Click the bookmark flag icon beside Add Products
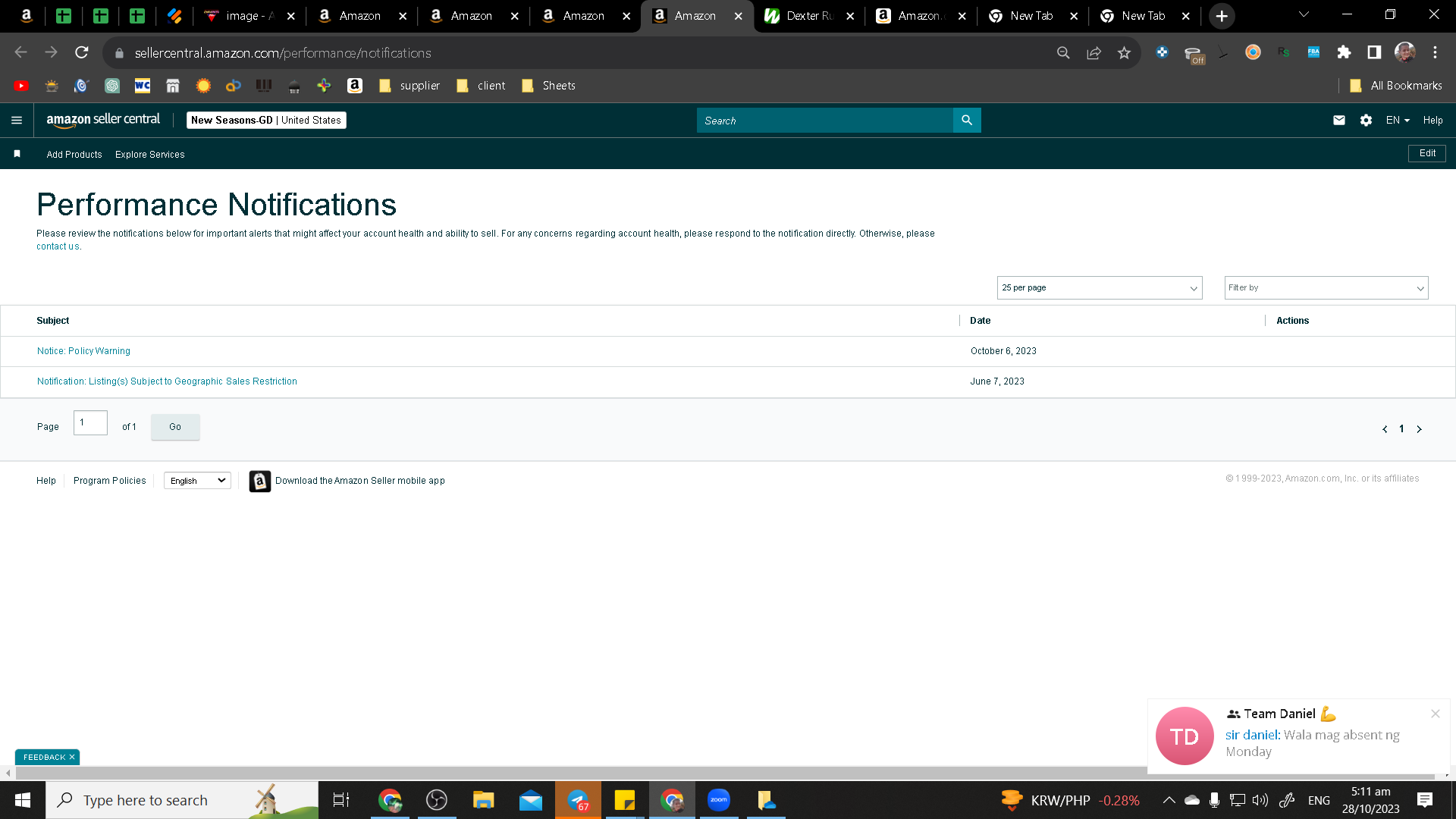This screenshot has width=1456, height=819. [17, 154]
